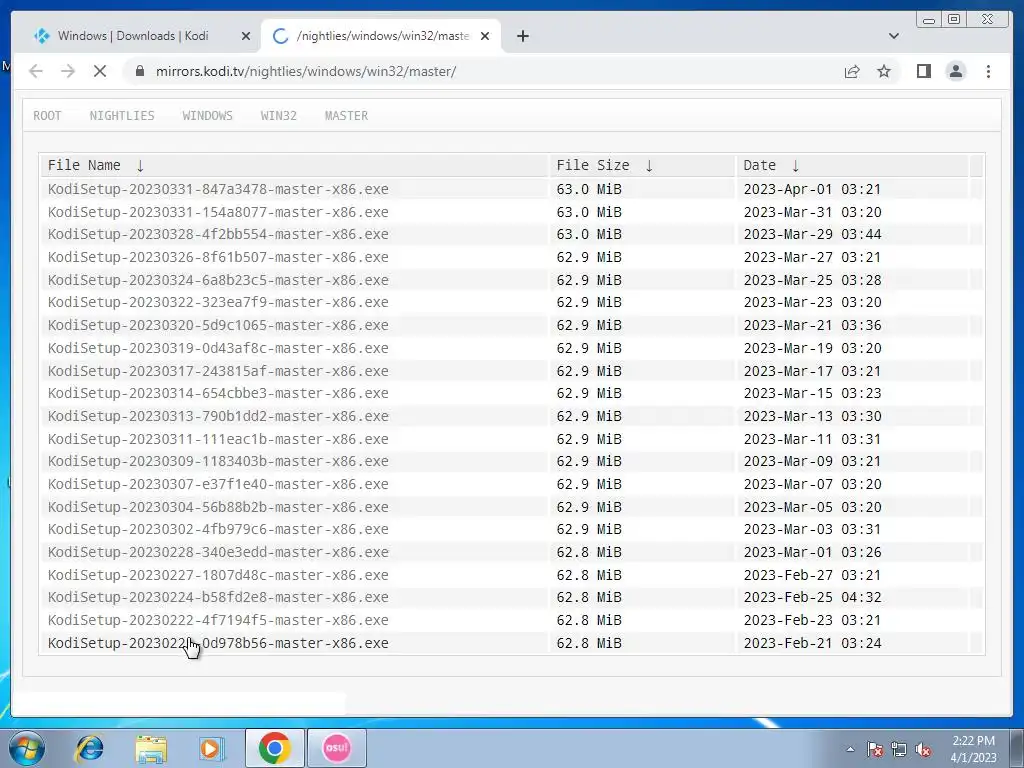1024x768 pixels.
Task: Click the date 2023-Apr-01 03:21
Action: 812,189
